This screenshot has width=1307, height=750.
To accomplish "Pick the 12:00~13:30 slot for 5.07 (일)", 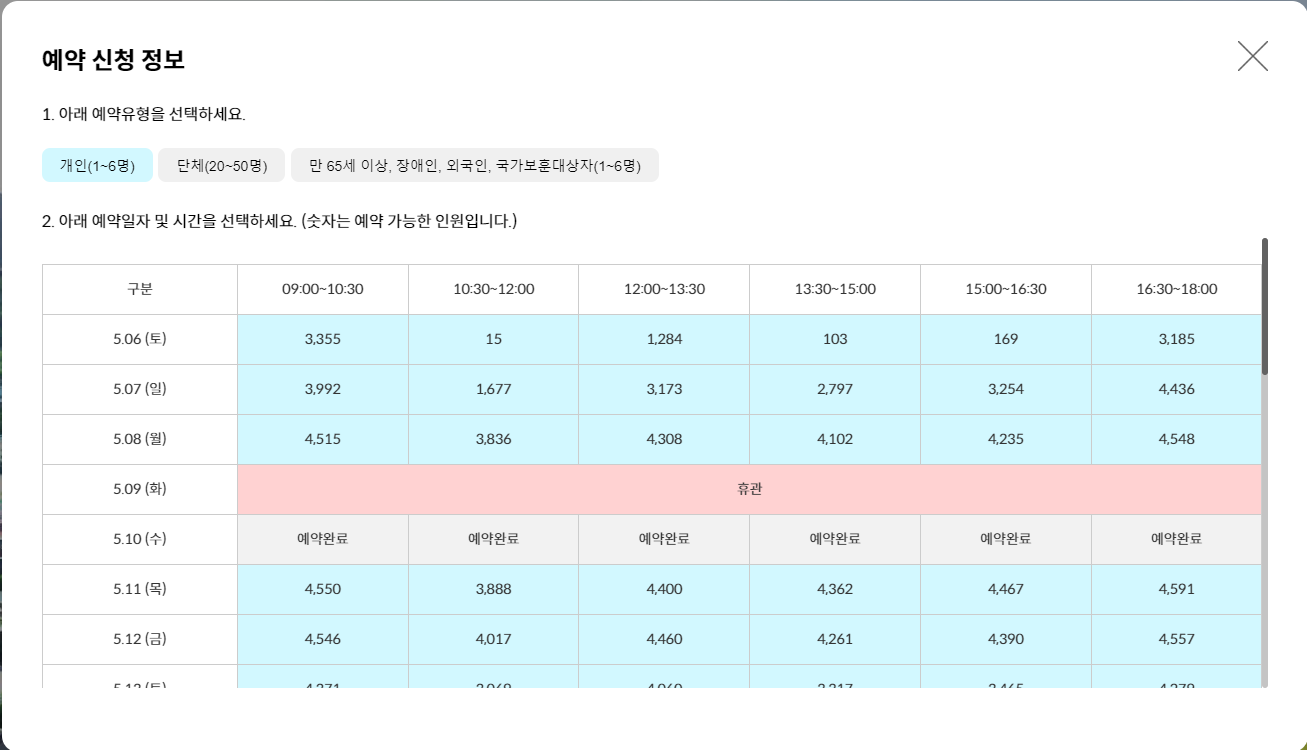I will point(664,388).
